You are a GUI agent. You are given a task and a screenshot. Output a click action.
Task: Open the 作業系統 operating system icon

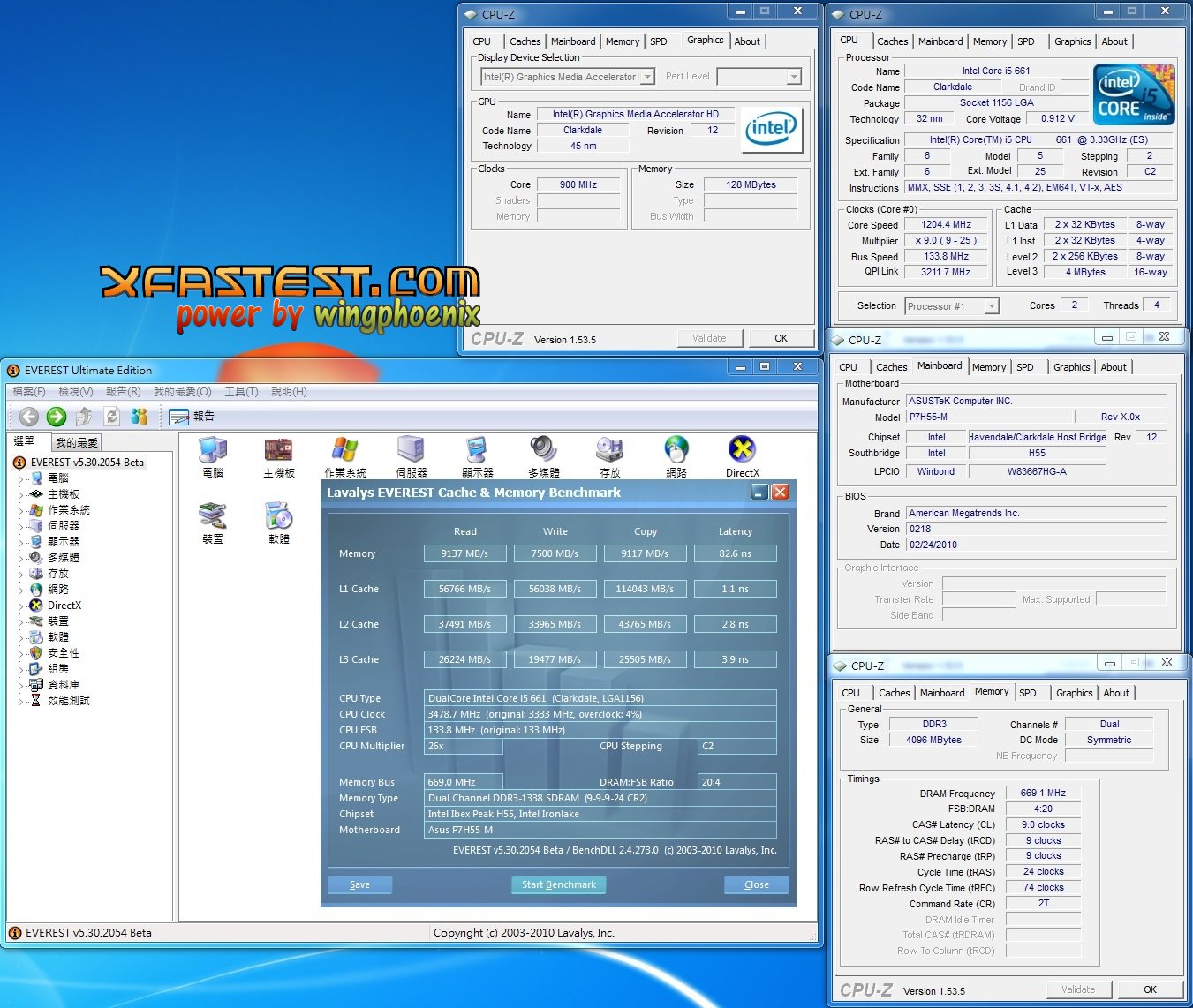(344, 457)
